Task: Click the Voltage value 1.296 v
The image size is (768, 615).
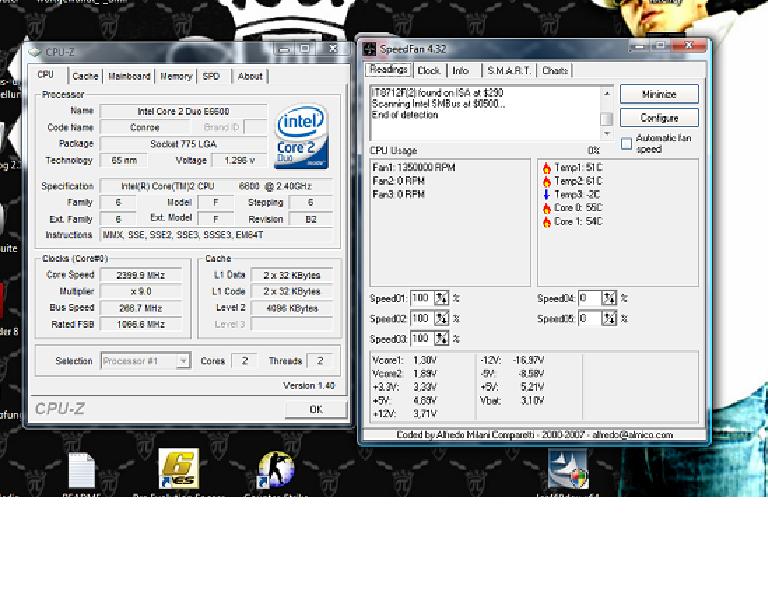Action: 240,160
